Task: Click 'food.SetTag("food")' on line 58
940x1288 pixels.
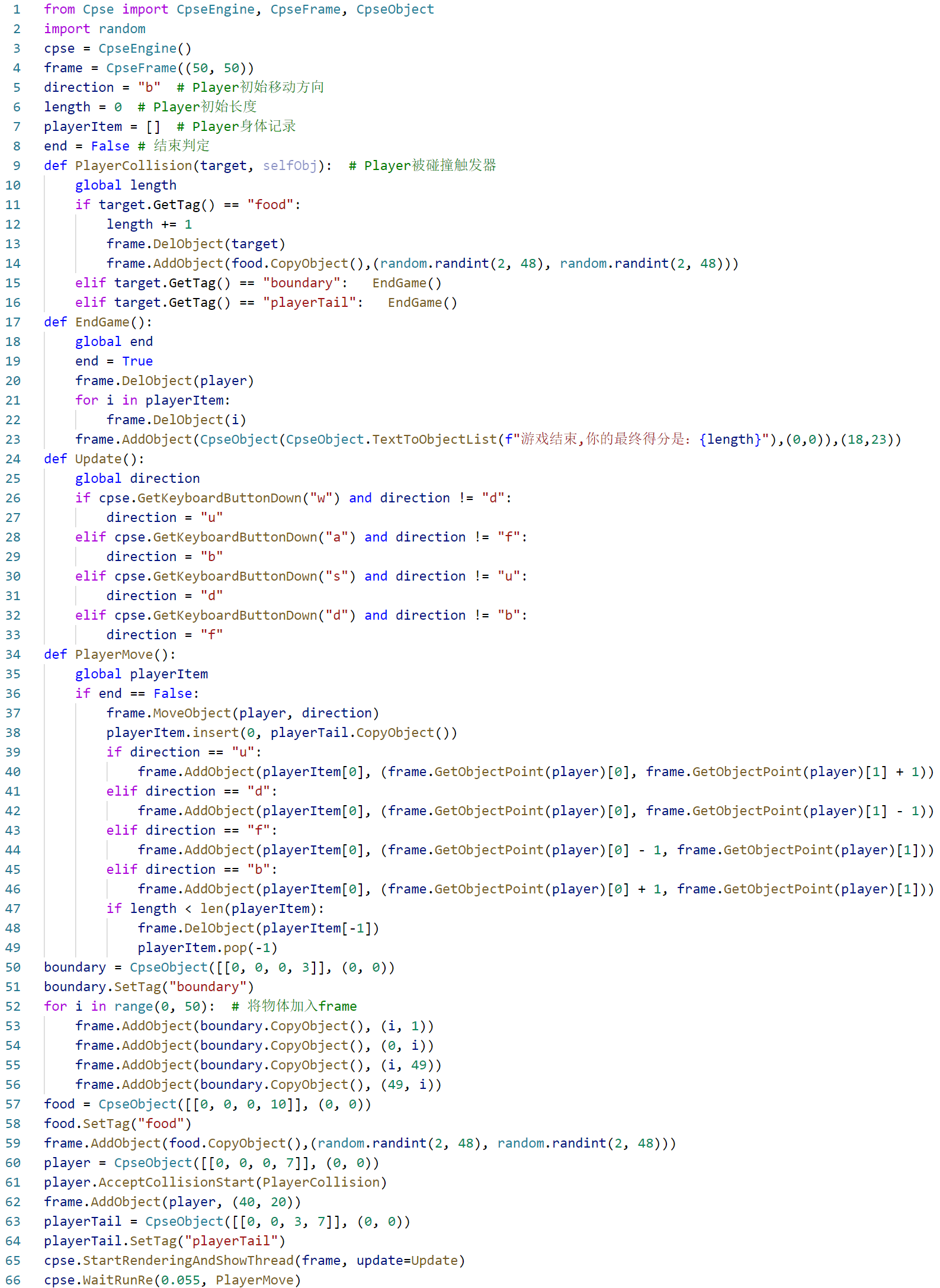Action: coord(118,1124)
